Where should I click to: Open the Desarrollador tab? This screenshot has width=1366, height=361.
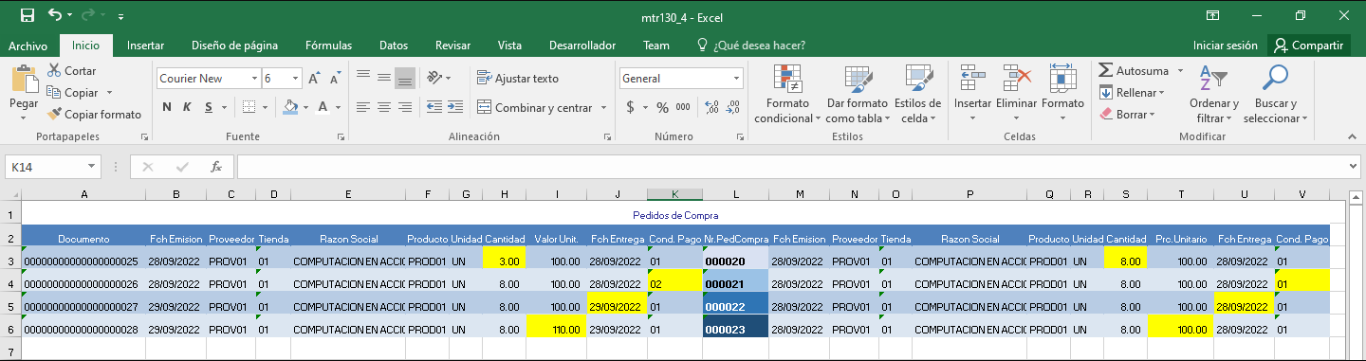(x=582, y=45)
